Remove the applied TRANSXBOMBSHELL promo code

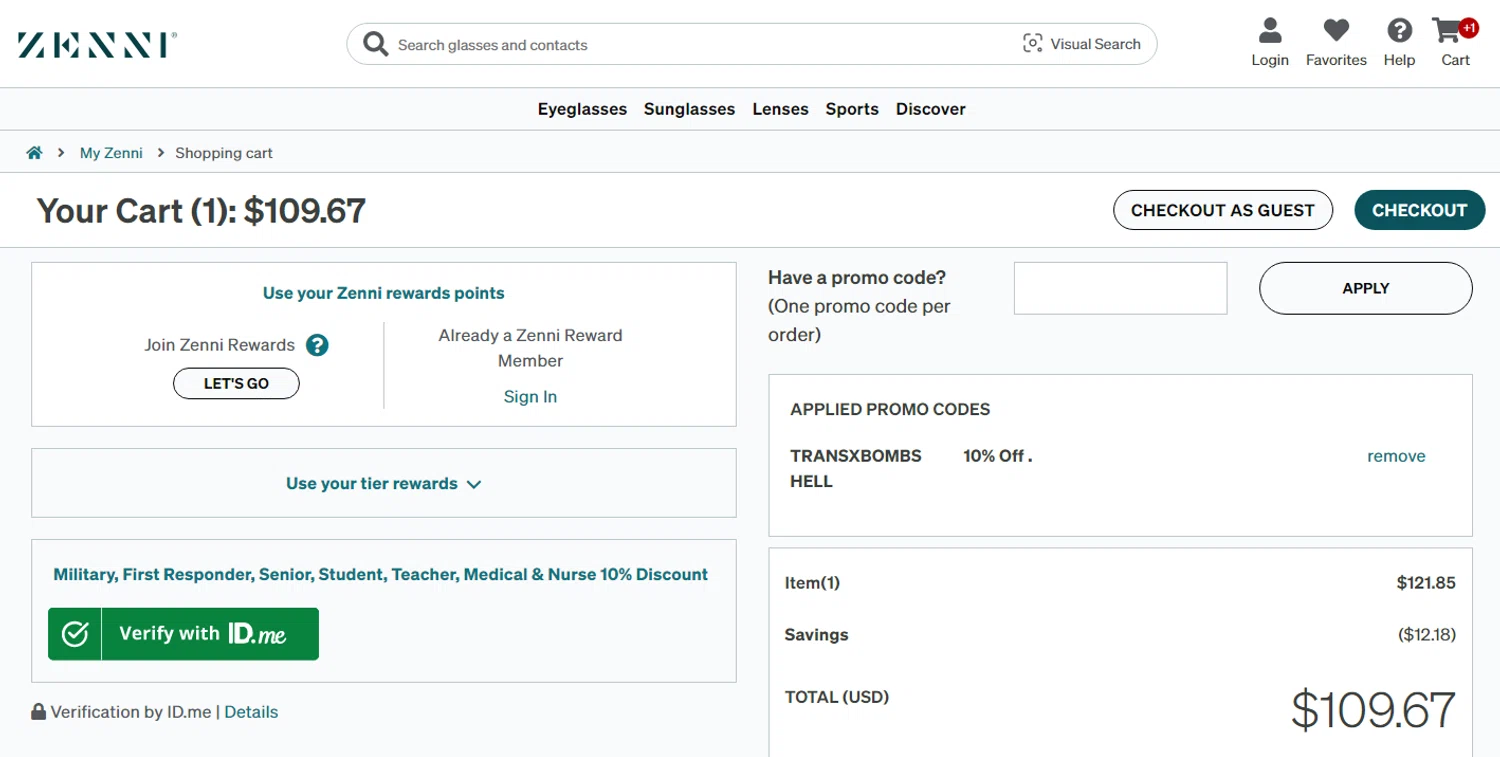(1396, 456)
